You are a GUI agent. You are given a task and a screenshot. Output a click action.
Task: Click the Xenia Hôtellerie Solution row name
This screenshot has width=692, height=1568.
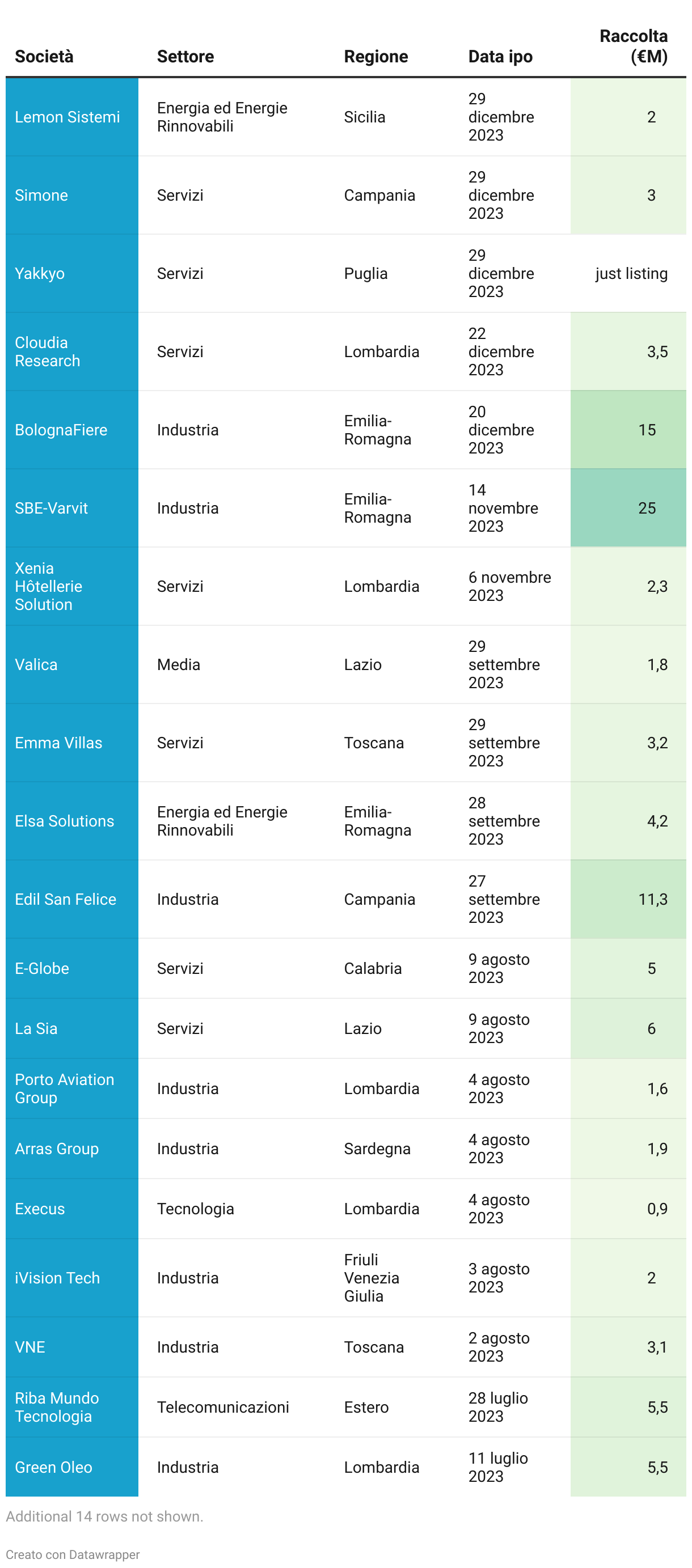48,586
